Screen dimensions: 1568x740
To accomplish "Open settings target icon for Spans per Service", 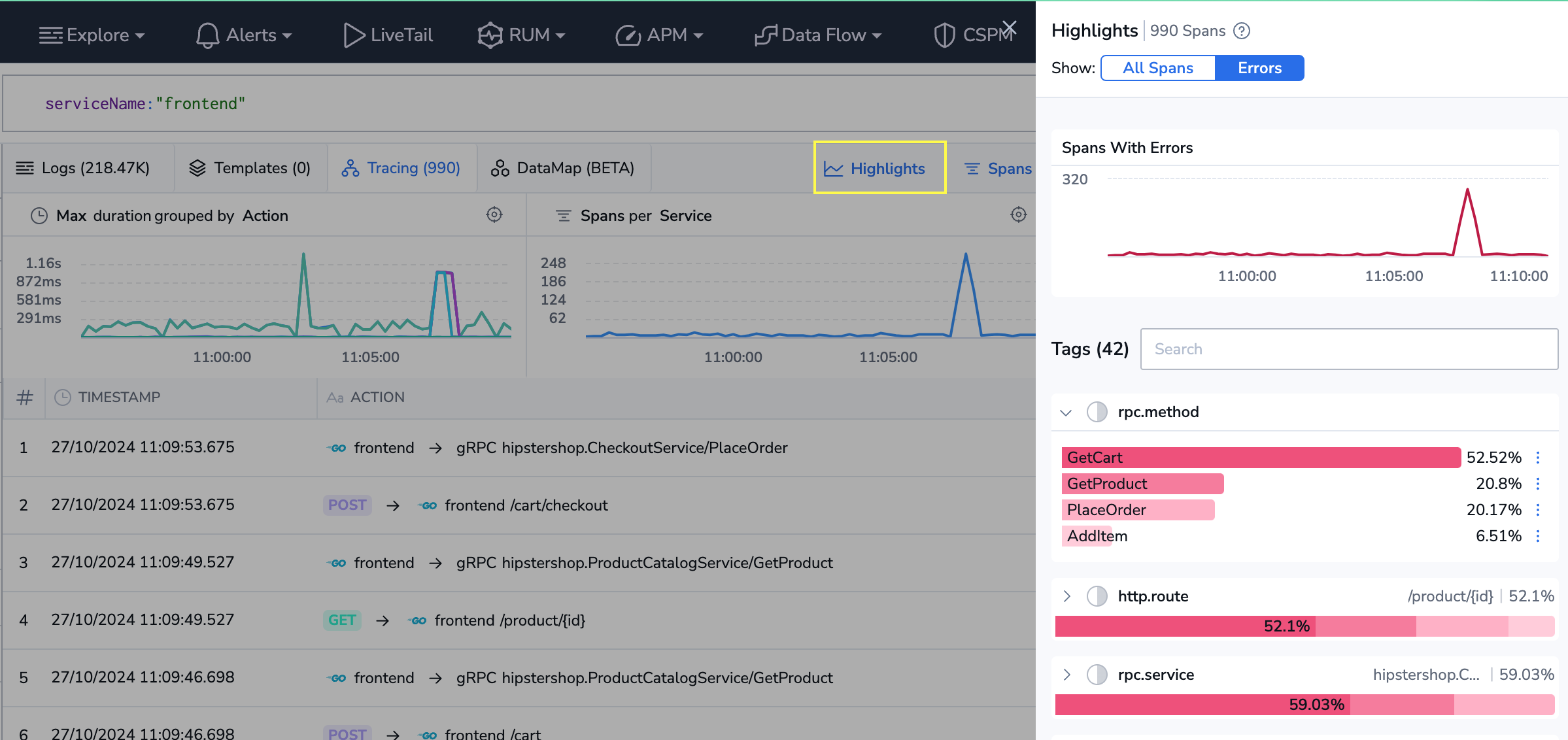I will (1018, 215).
